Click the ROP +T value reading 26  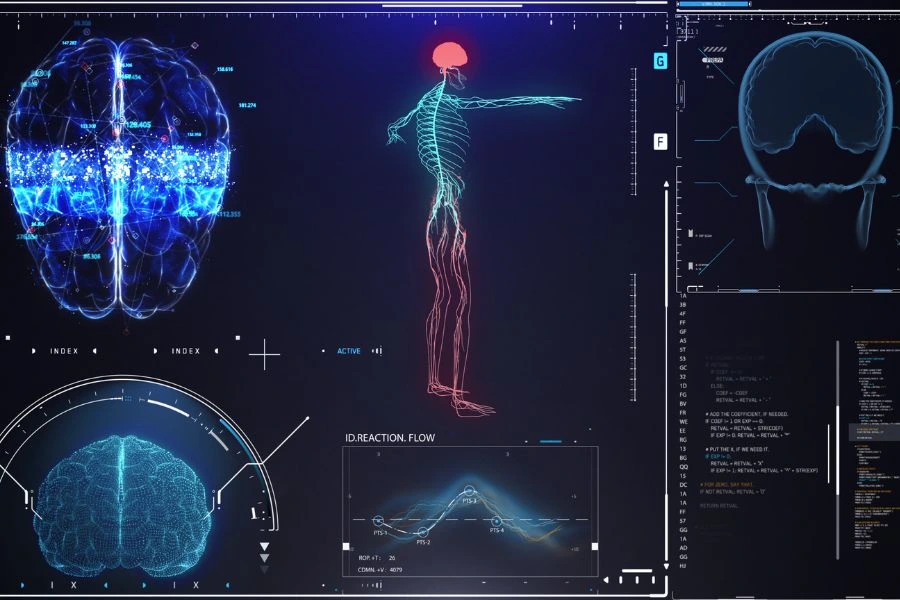tap(391, 558)
